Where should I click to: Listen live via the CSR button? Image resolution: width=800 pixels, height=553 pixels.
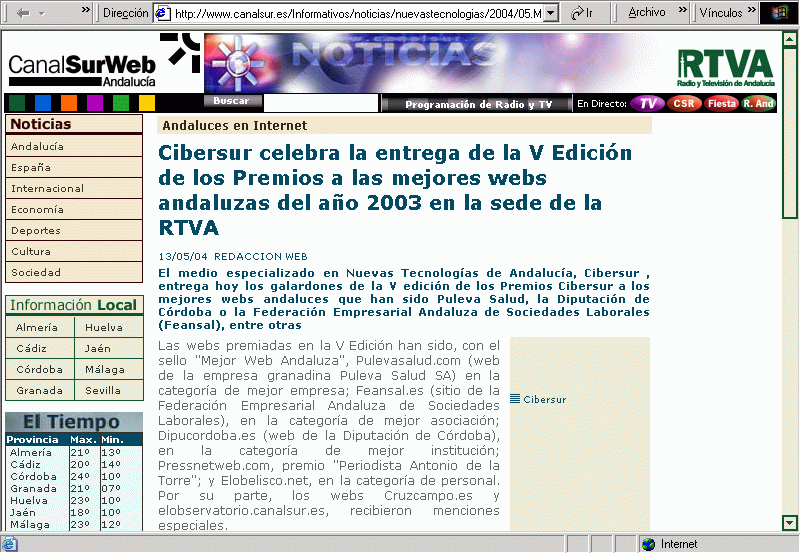tap(684, 104)
